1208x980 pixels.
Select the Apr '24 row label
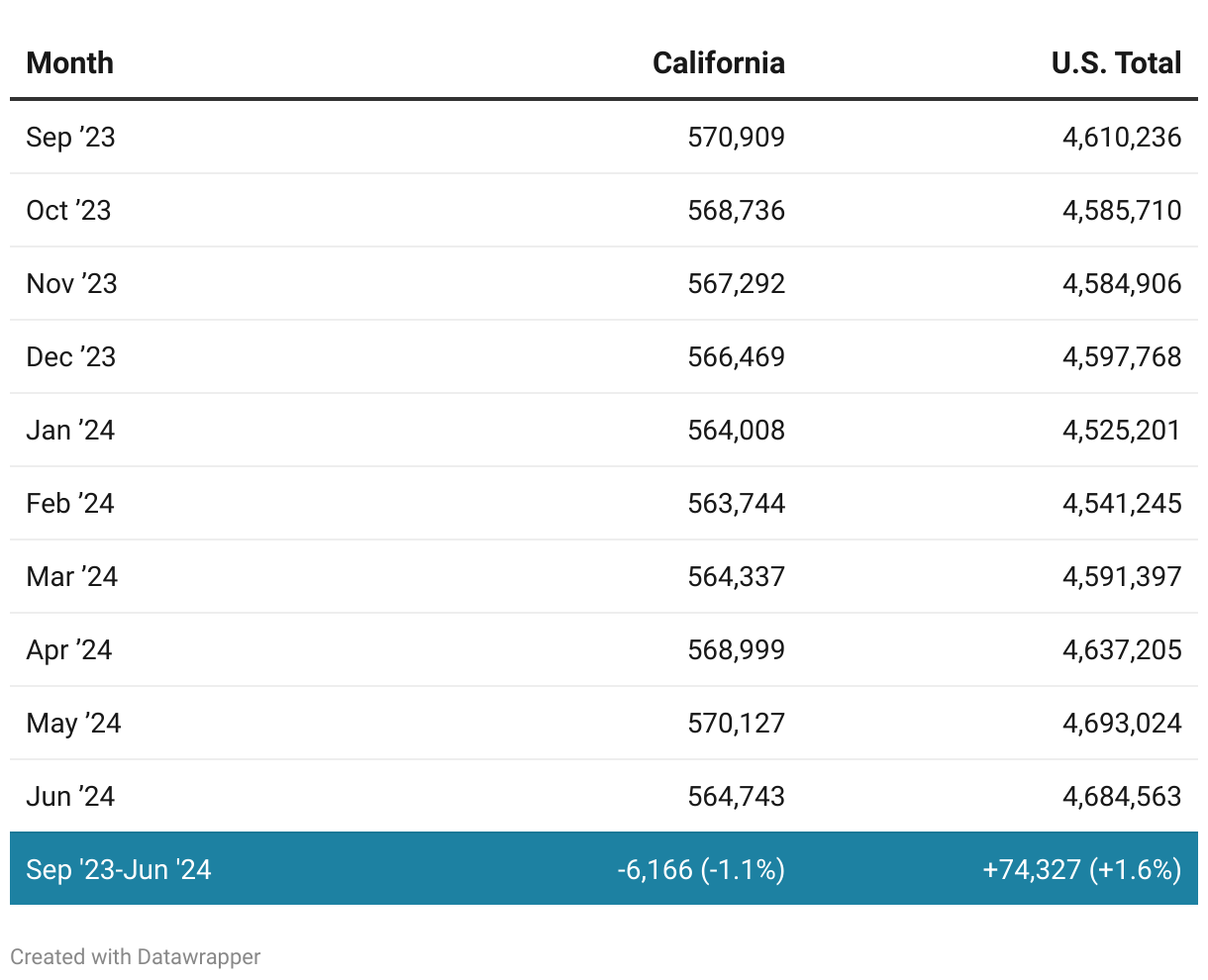coord(68,650)
